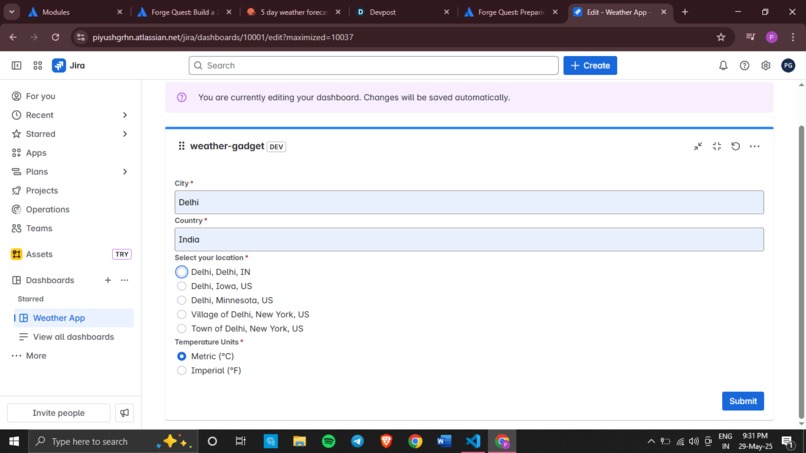Screen dimensions: 806x453
Task: Open the browser menu three dots
Action: [793, 37]
